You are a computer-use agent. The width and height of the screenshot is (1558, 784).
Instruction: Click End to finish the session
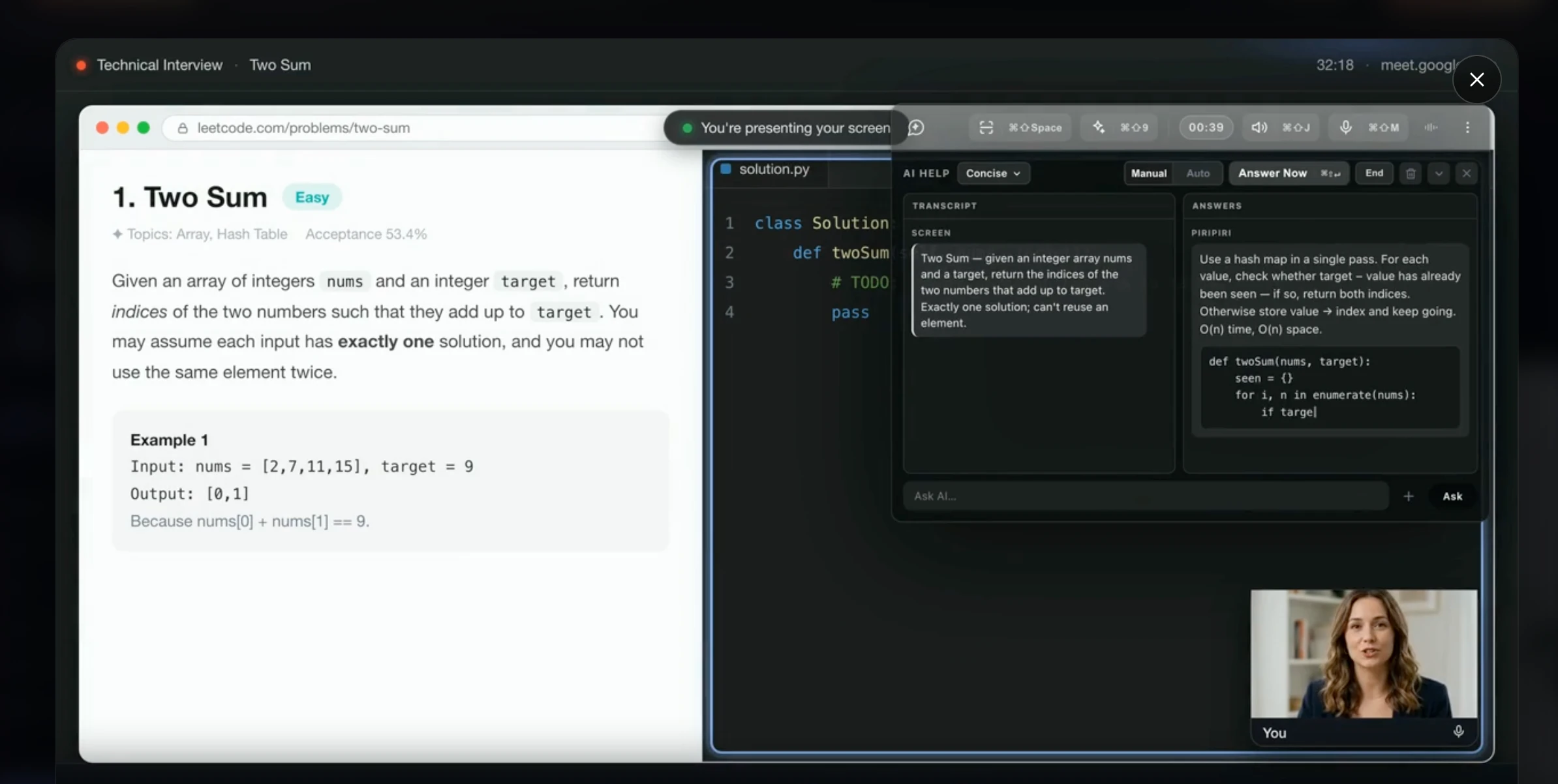[1374, 173]
